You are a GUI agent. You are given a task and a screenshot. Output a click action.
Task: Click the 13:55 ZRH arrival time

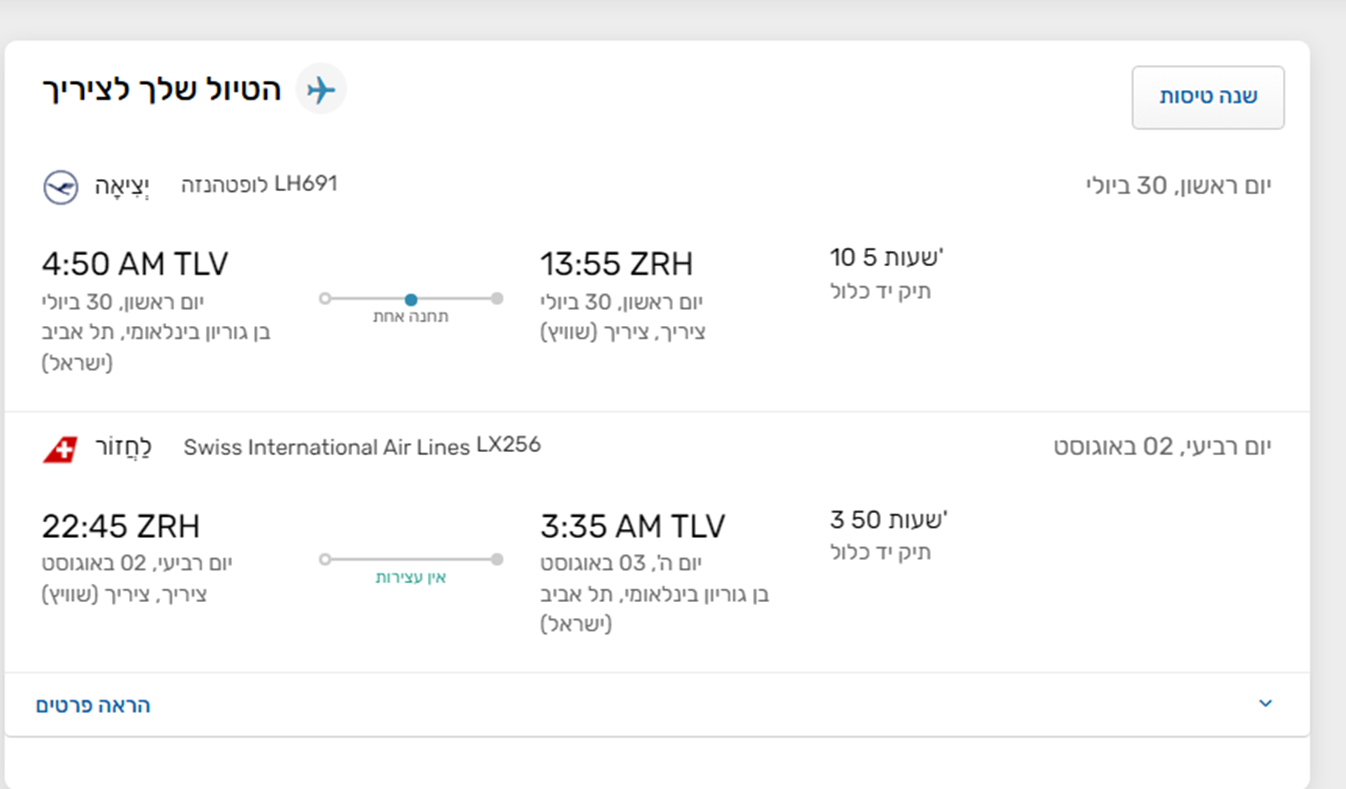[x=617, y=265]
